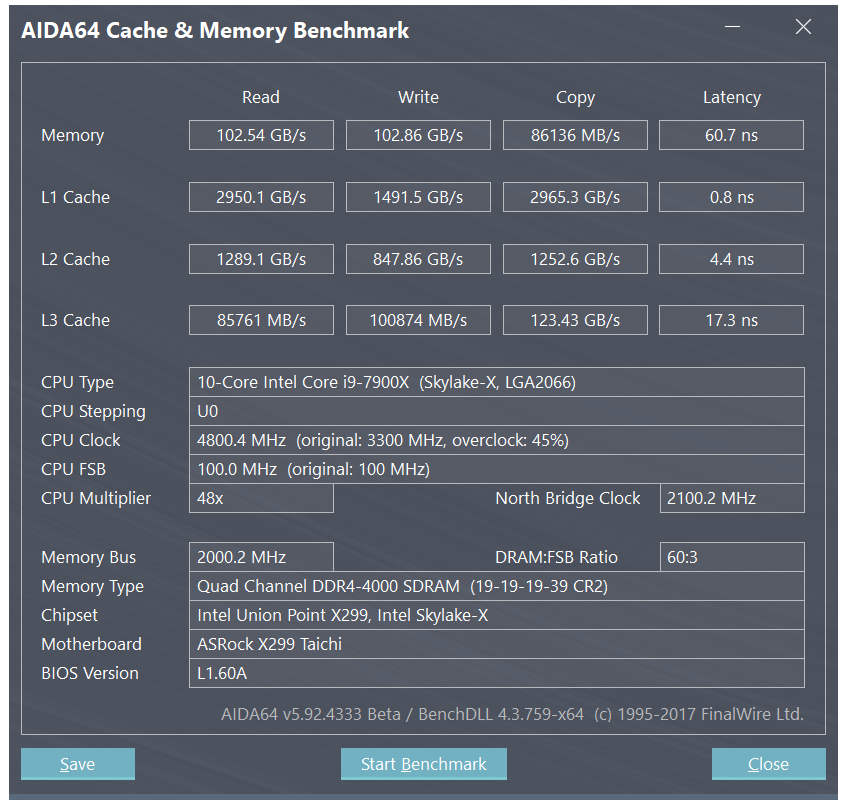841x800 pixels.
Task: Click the North Bridge Clock label
Action: click(567, 499)
